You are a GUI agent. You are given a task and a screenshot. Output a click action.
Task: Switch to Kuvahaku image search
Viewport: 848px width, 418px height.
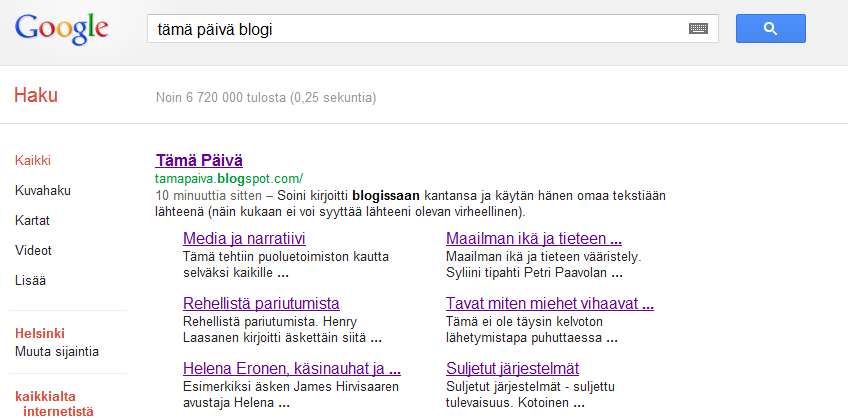pyautogui.click(x=43, y=191)
